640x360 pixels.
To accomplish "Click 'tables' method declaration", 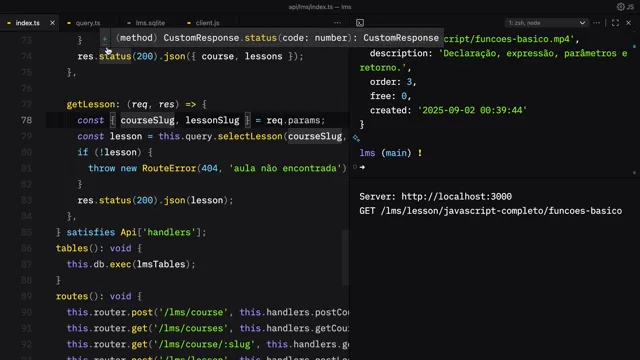I will 72,248.
